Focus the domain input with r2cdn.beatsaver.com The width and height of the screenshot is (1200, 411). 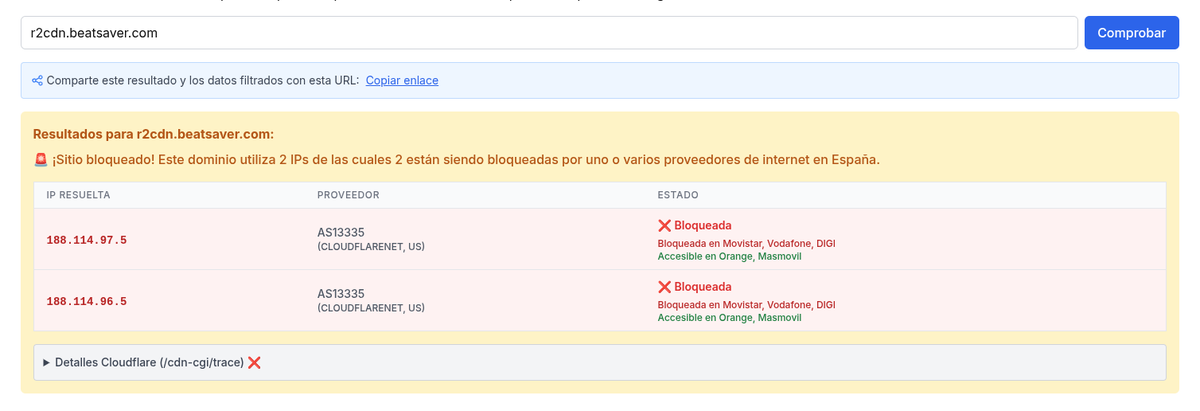click(549, 33)
